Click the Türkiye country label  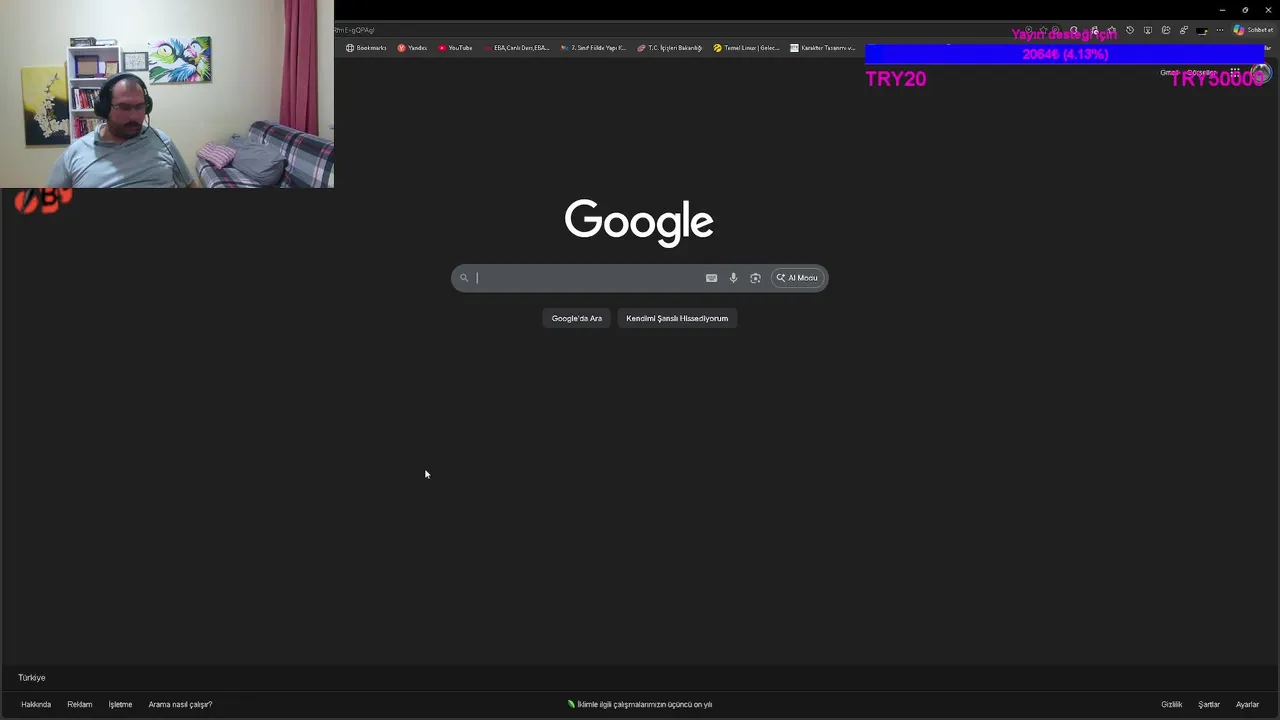click(x=32, y=677)
